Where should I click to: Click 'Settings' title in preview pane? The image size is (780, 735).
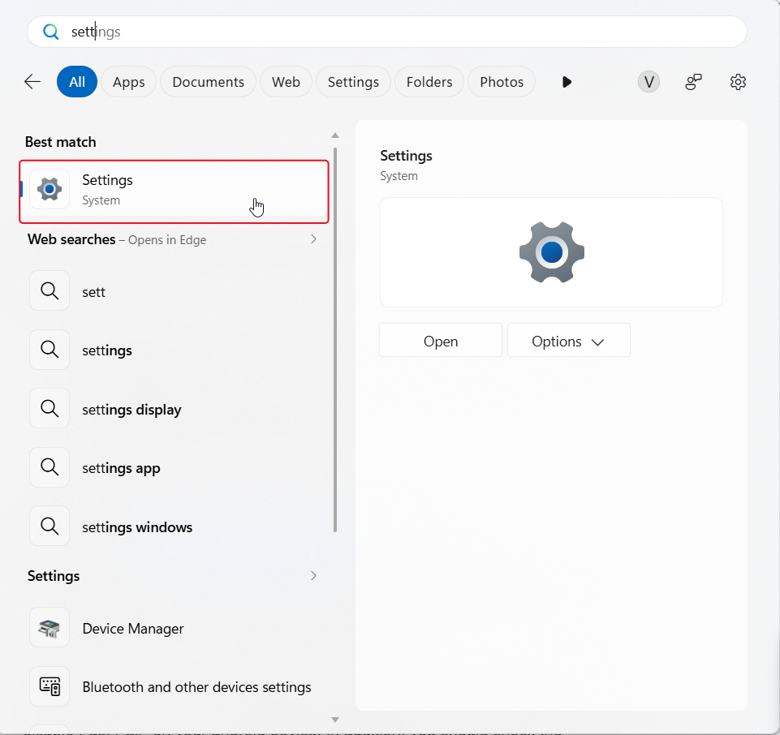coord(406,156)
